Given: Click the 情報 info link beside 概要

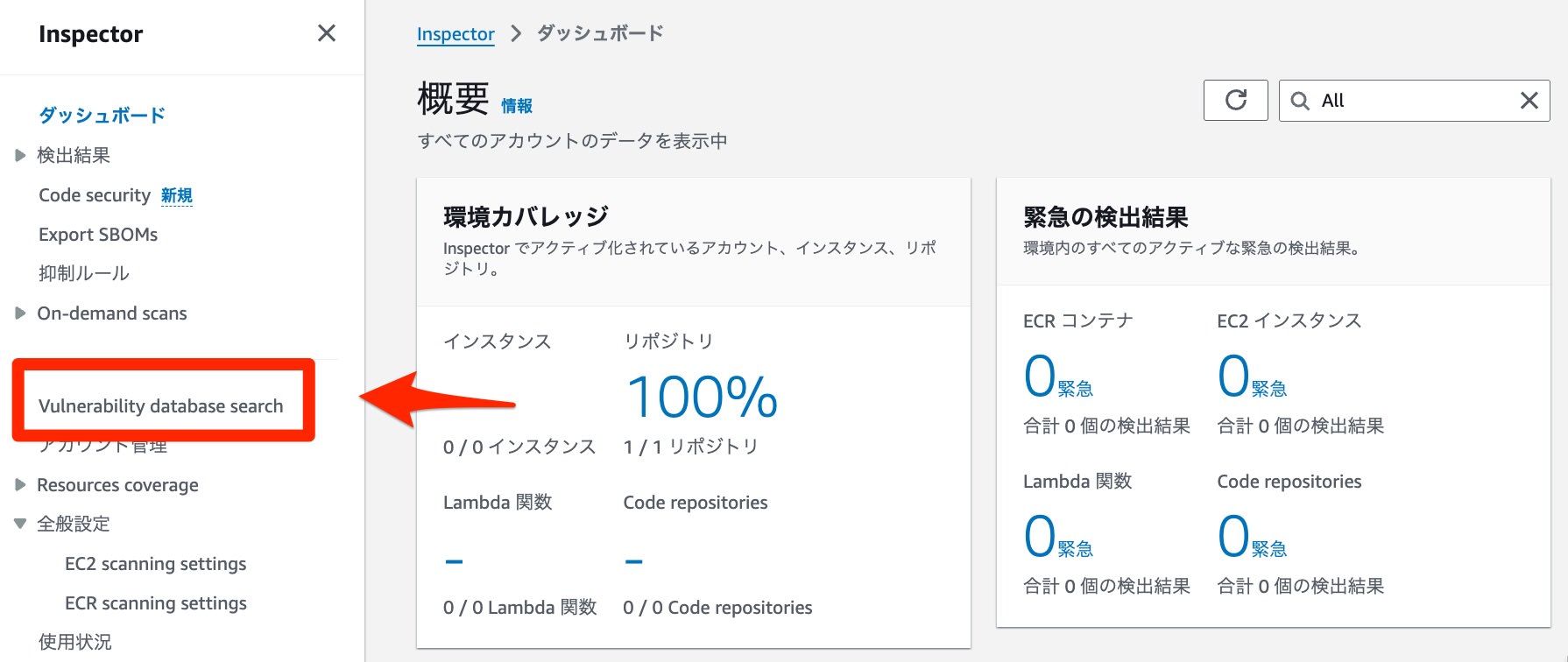Looking at the screenshot, I should click(517, 106).
